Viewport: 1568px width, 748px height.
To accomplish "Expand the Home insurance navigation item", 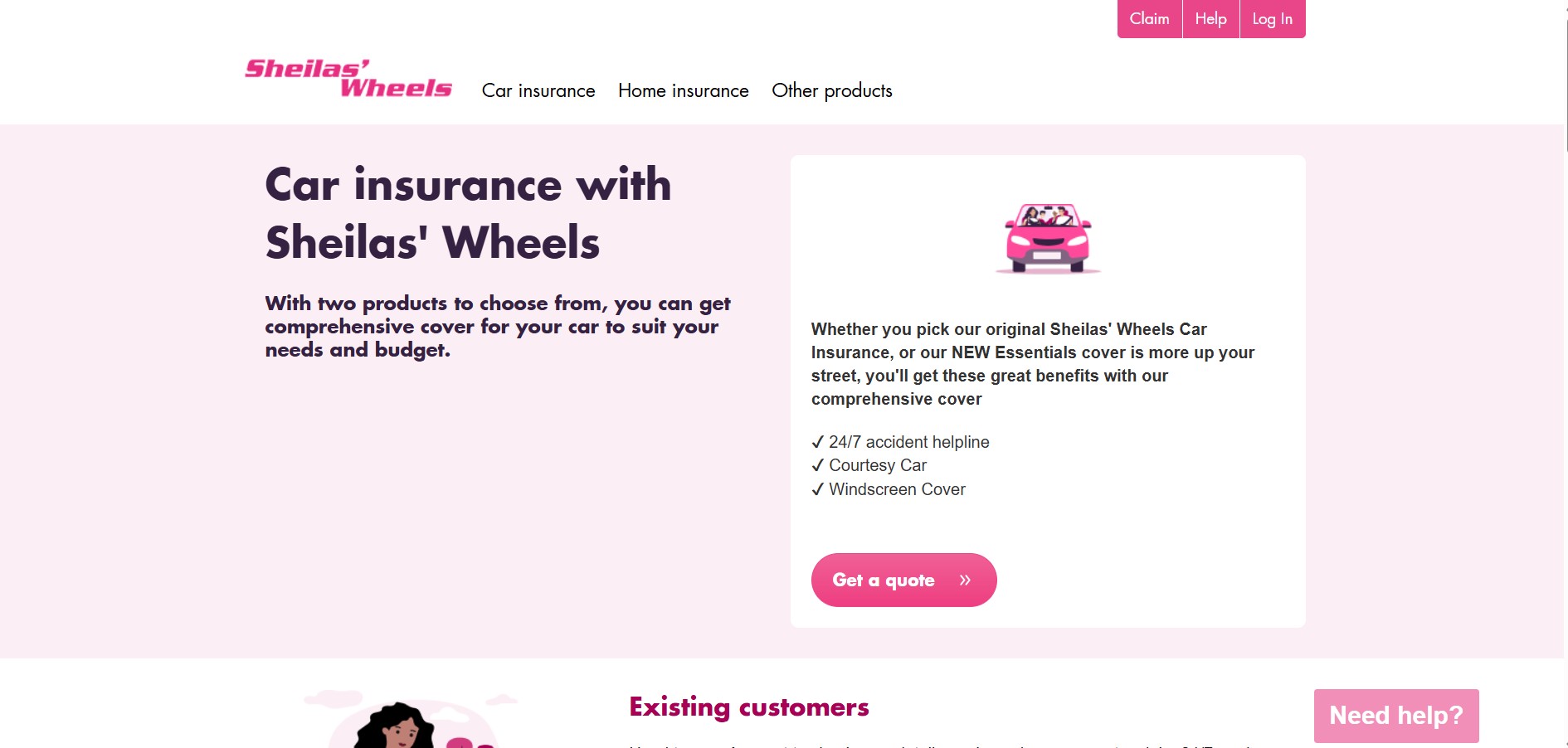I will [x=682, y=91].
